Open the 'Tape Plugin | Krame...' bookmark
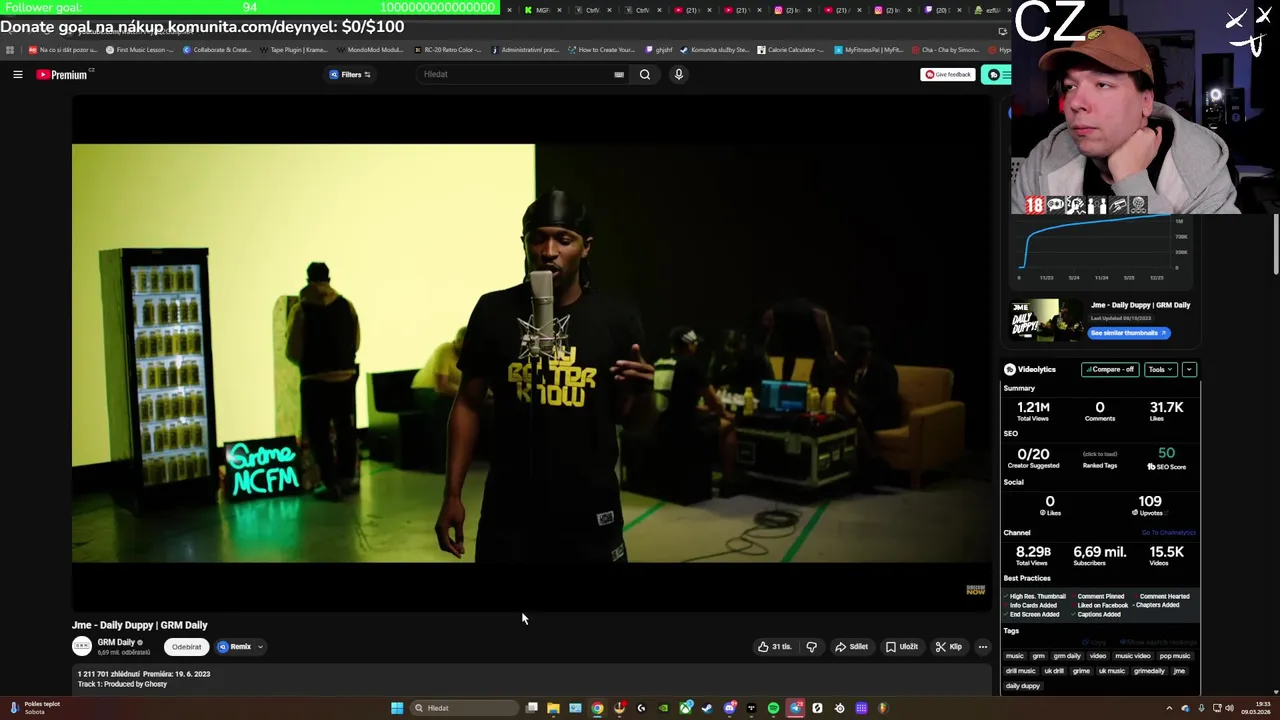Viewport: 1280px width, 720px height. coord(293,50)
